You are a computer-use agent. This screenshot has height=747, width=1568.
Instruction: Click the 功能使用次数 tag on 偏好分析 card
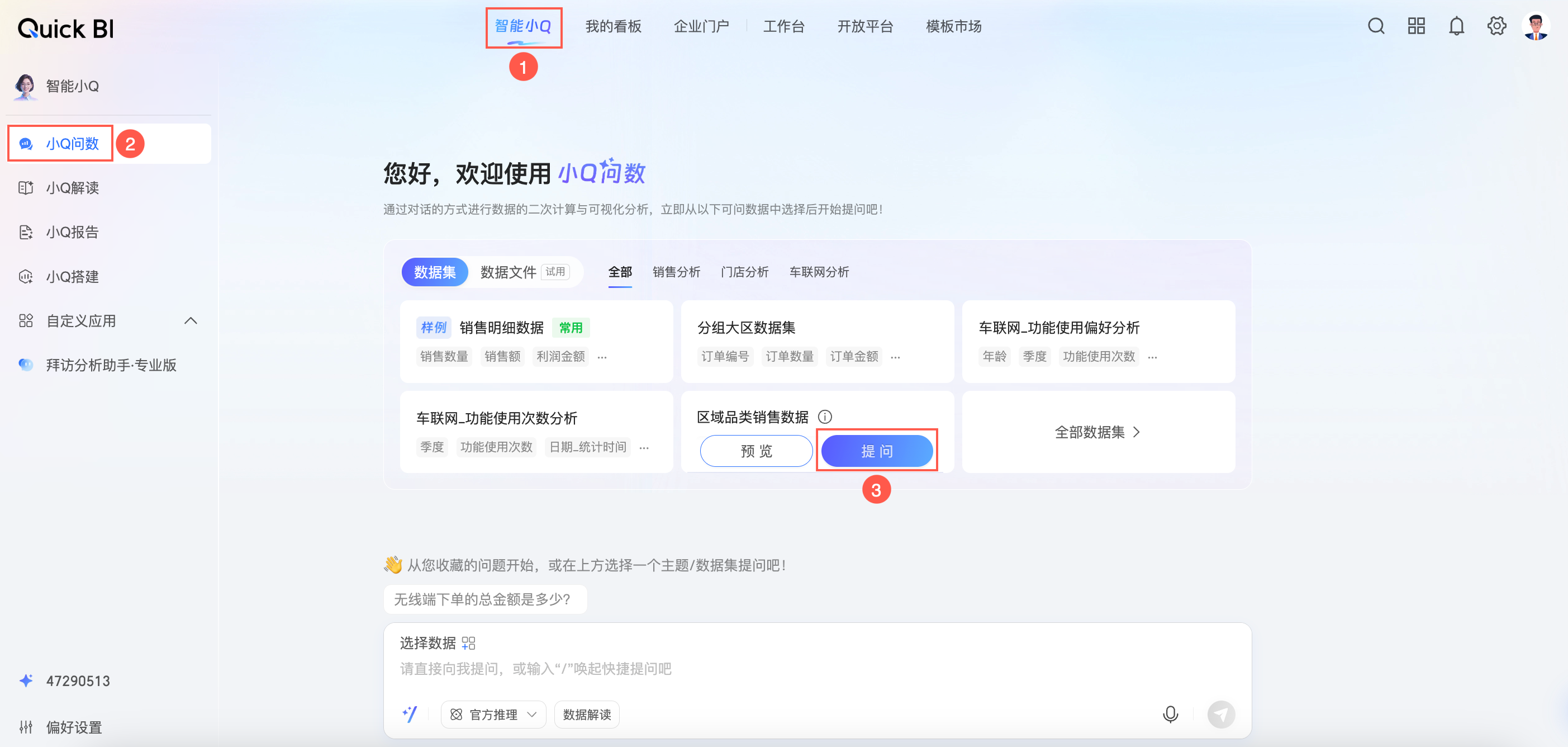1099,356
